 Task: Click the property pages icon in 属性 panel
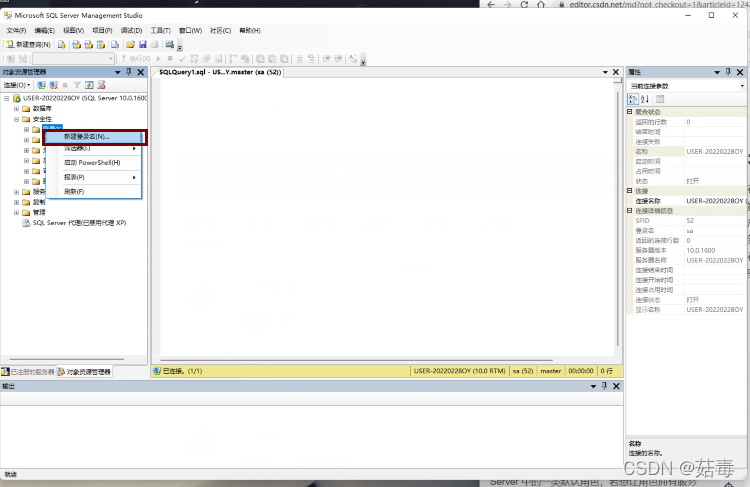660,99
